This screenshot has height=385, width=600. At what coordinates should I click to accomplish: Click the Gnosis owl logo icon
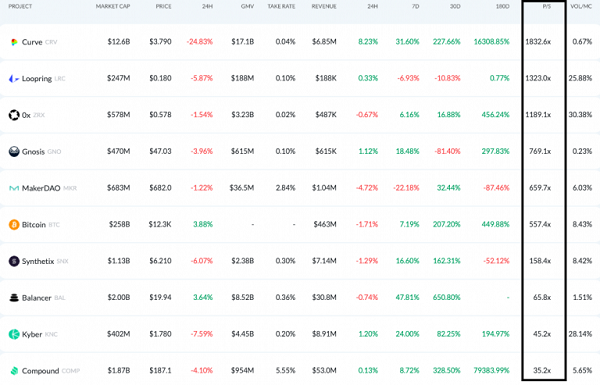[14, 152]
